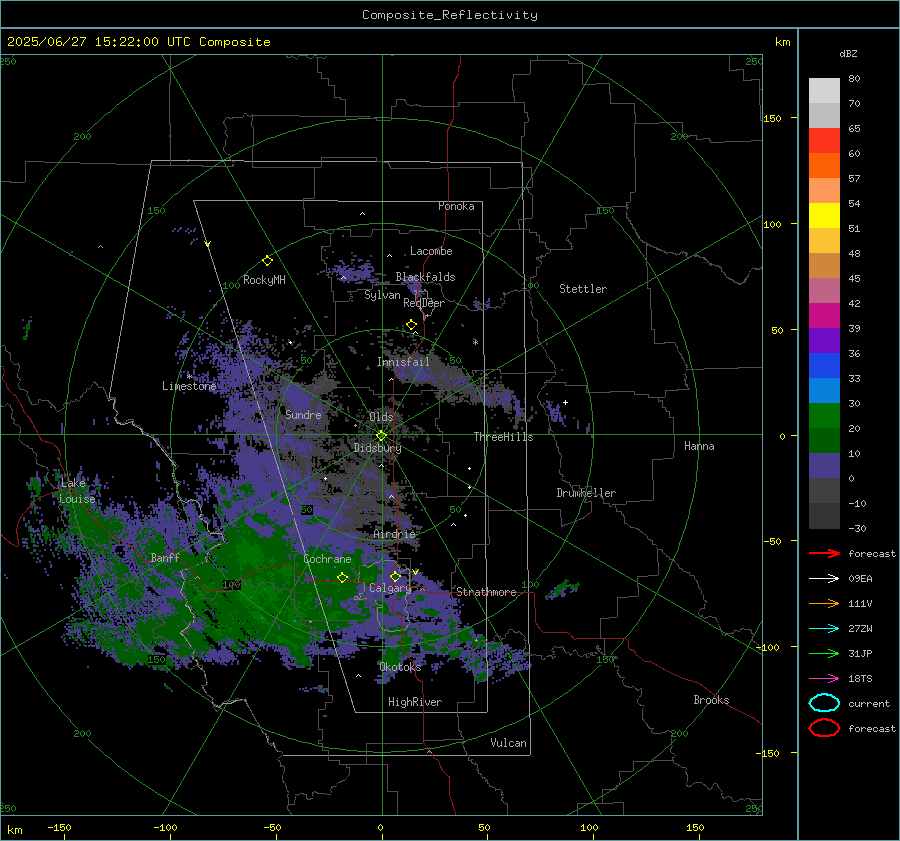
Task: Click the 'Innisfail' map label
Action: tap(403, 362)
